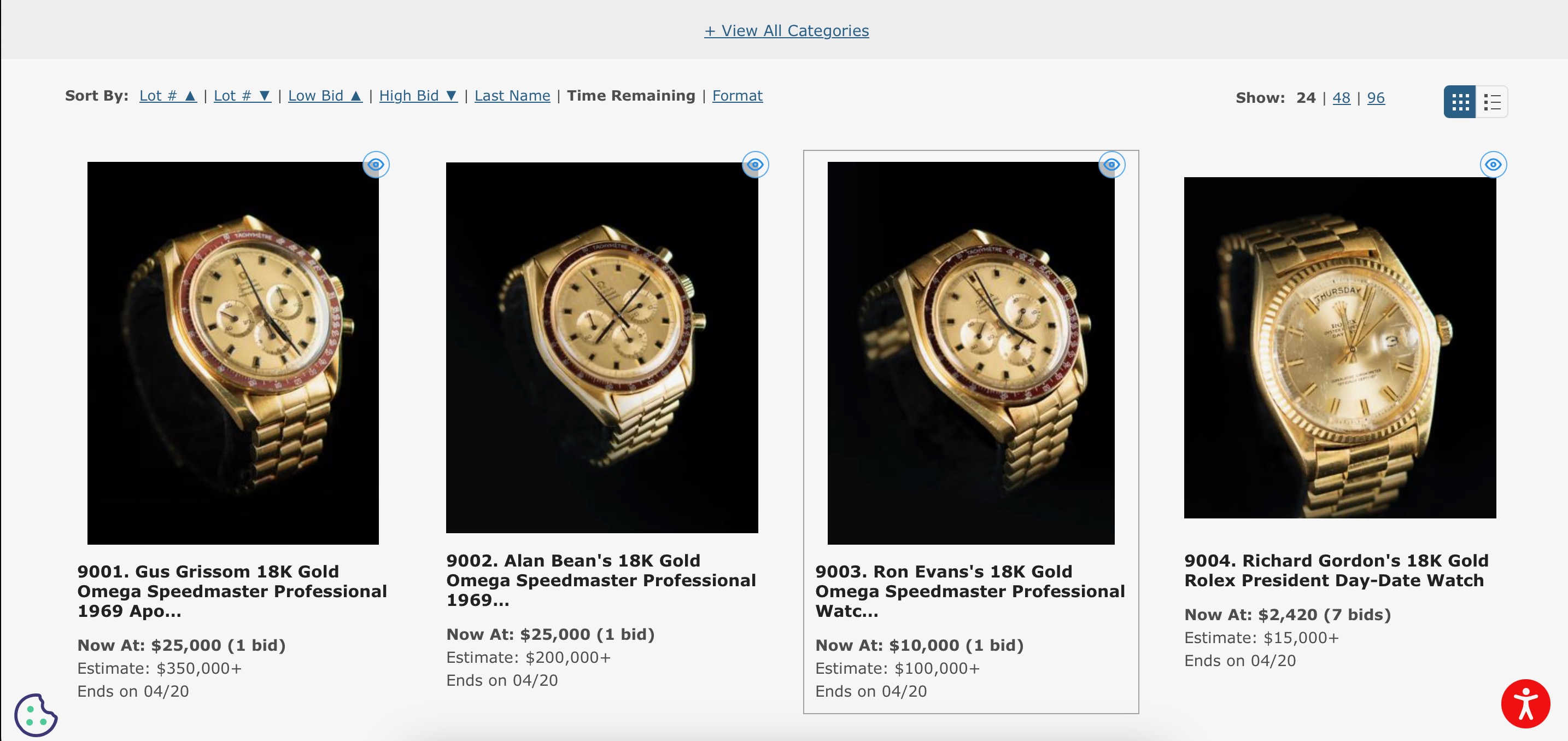1568x741 pixels.
Task: Switch to grid view layout
Action: click(x=1459, y=102)
